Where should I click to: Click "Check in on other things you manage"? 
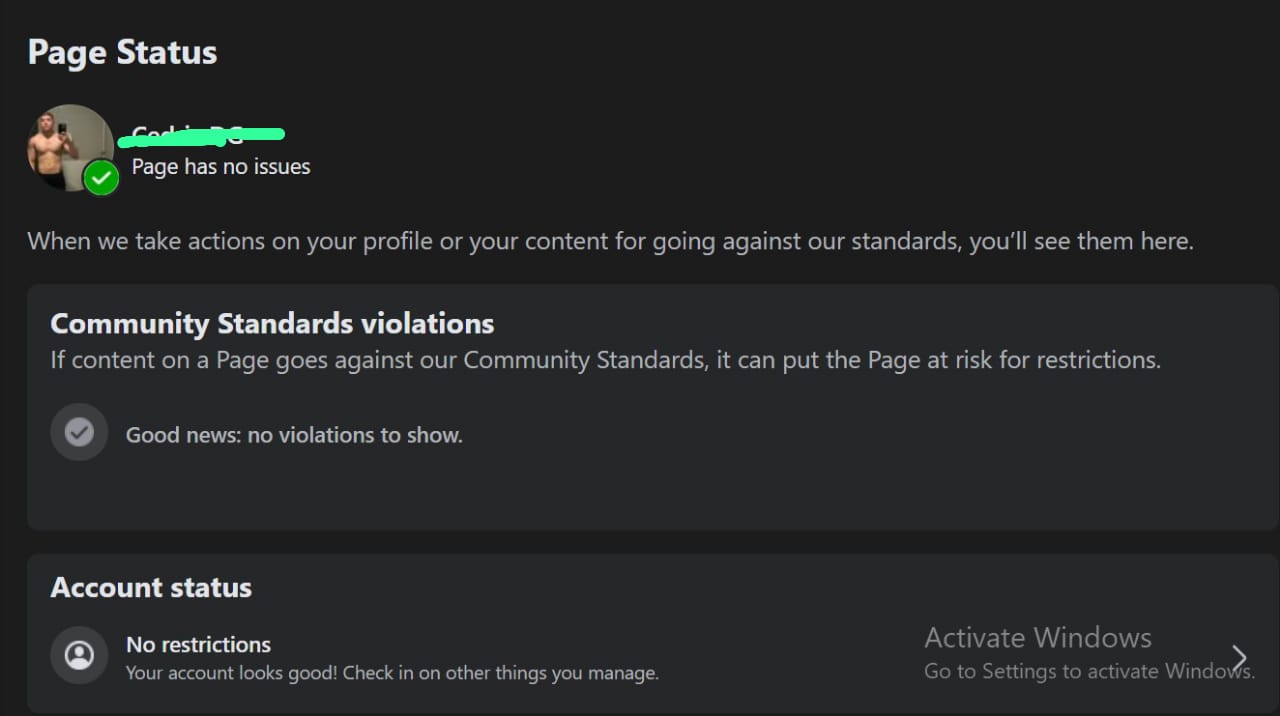(501, 673)
